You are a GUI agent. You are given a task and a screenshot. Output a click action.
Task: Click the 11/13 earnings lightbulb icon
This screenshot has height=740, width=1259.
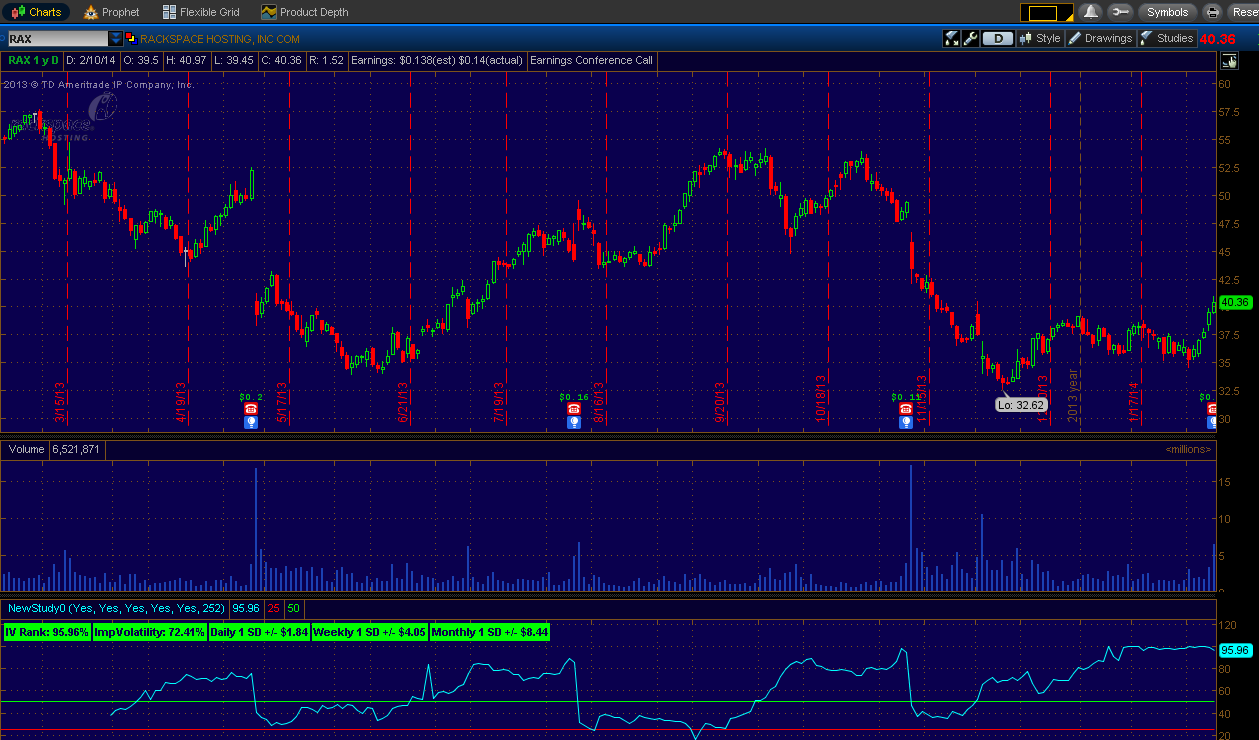(x=905, y=422)
